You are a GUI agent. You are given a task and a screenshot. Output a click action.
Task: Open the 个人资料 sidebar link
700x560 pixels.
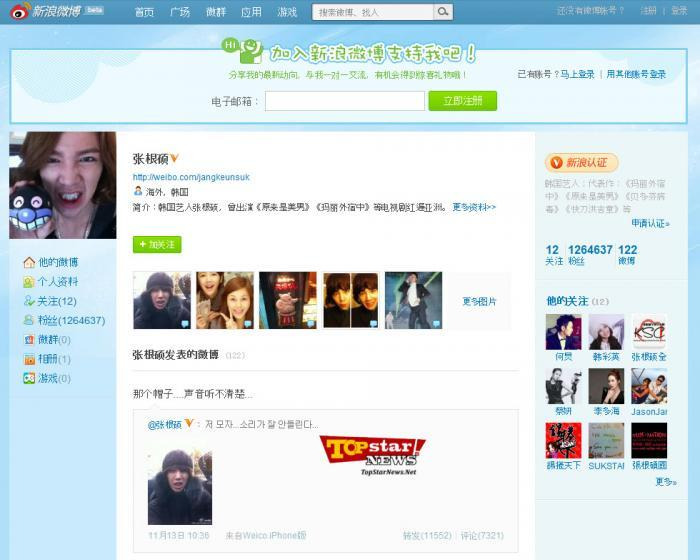click(x=58, y=281)
